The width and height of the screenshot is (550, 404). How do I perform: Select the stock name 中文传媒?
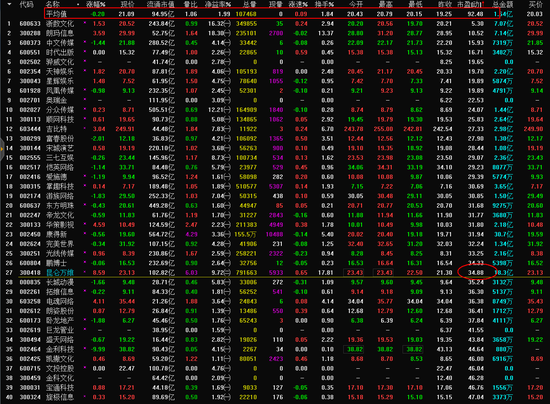pos(60,43)
